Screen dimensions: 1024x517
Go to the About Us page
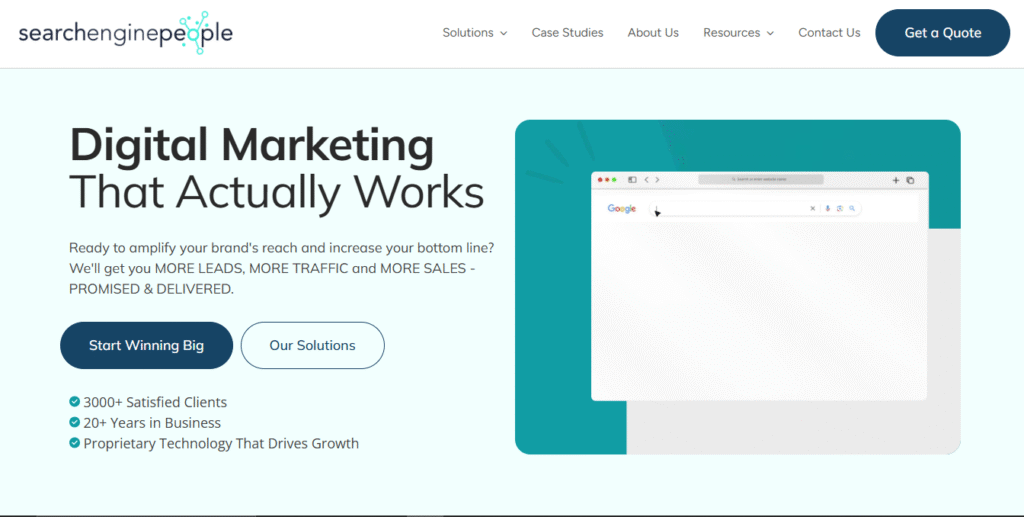coord(653,33)
